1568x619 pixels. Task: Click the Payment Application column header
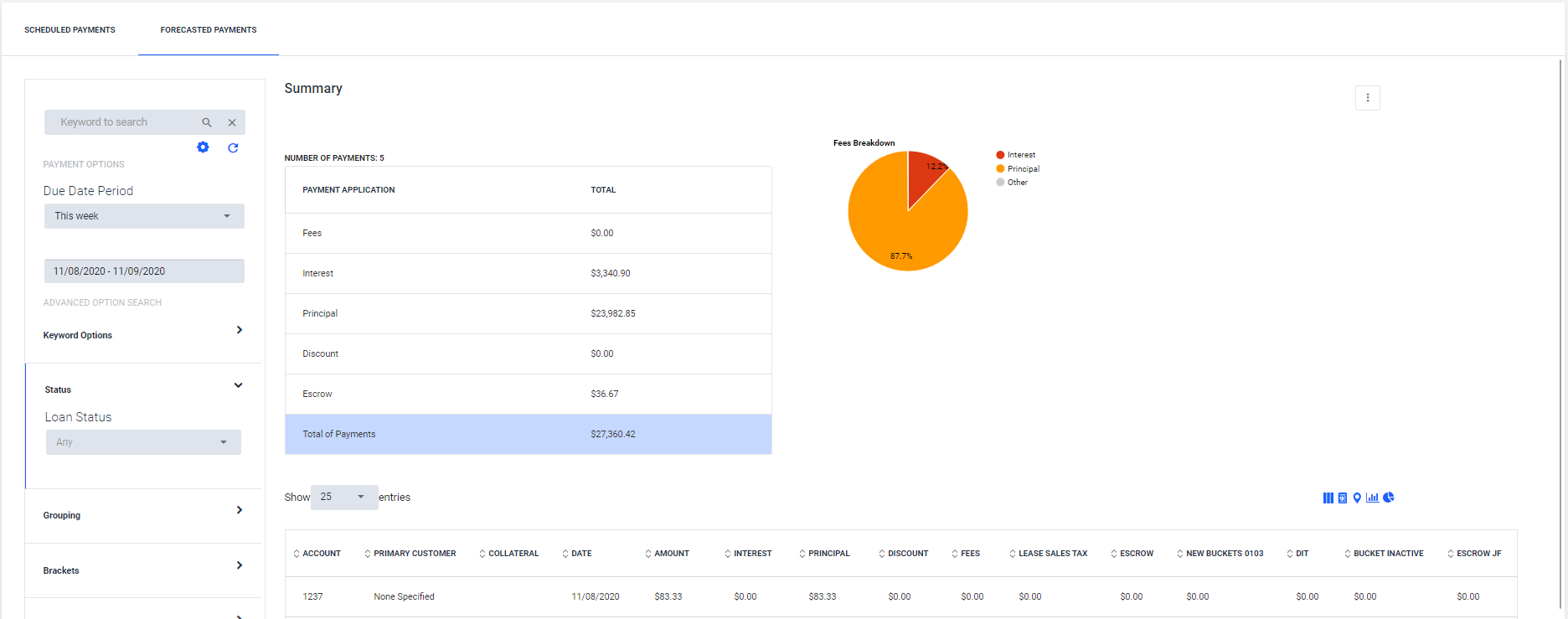click(x=348, y=190)
